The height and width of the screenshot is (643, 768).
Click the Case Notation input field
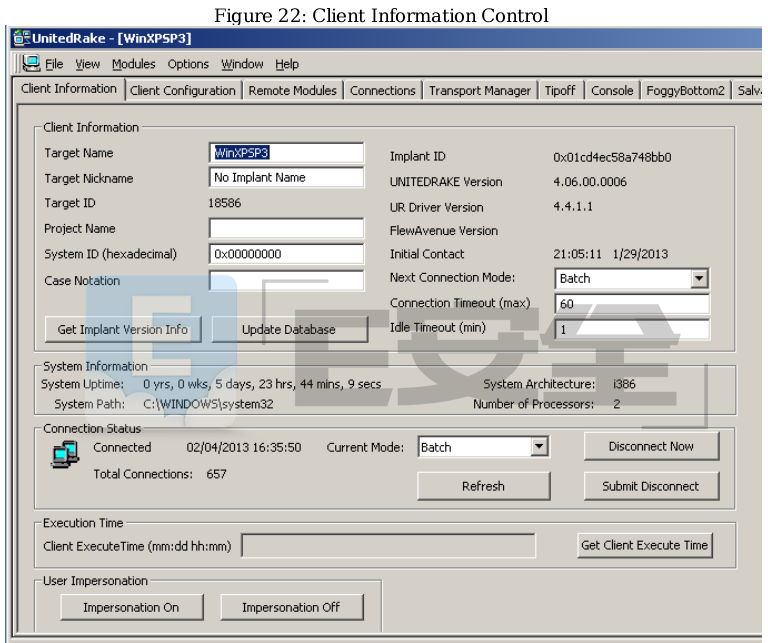coord(287,280)
